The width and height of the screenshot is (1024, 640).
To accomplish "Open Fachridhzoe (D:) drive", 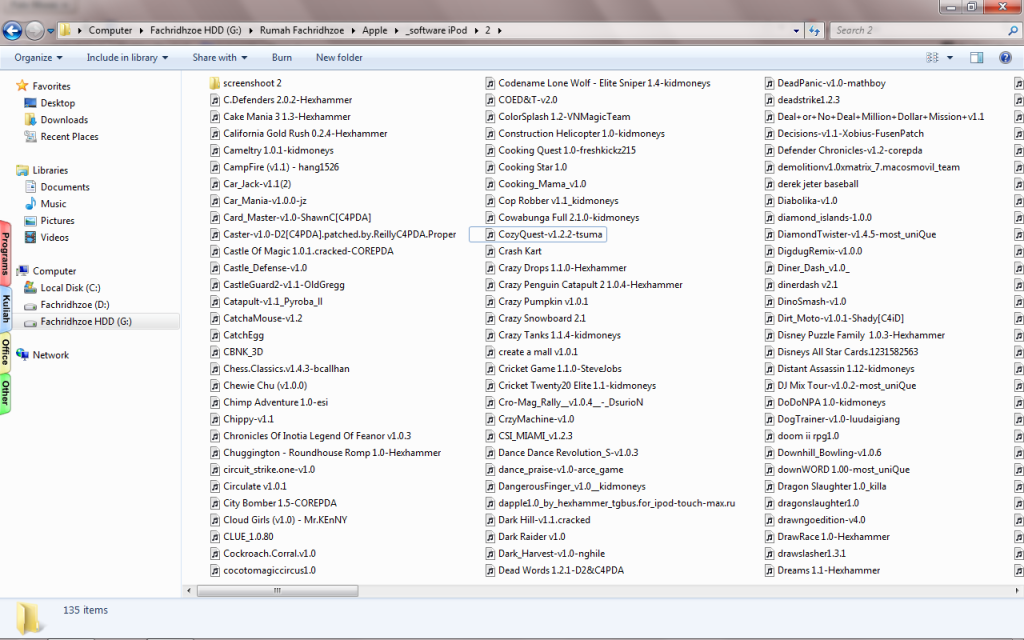I will tap(74, 305).
